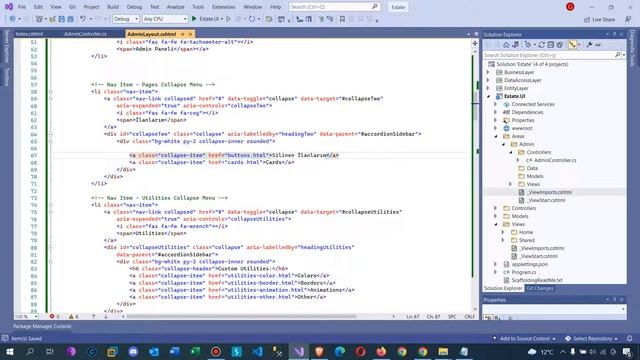Start debugging with the green Estate.UI play button
640x360 pixels.
pyautogui.click(x=206, y=19)
